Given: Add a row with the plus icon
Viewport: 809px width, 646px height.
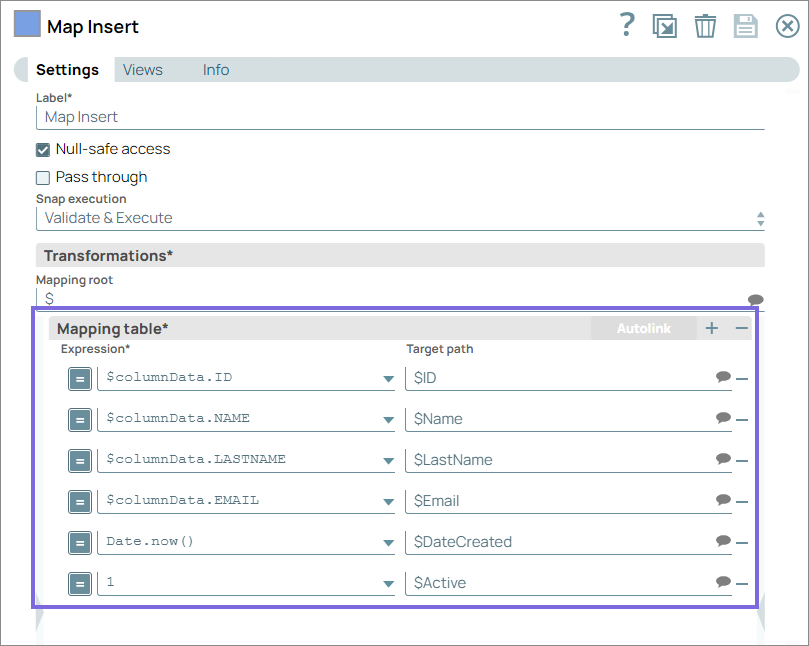Looking at the screenshot, I should 712,328.
